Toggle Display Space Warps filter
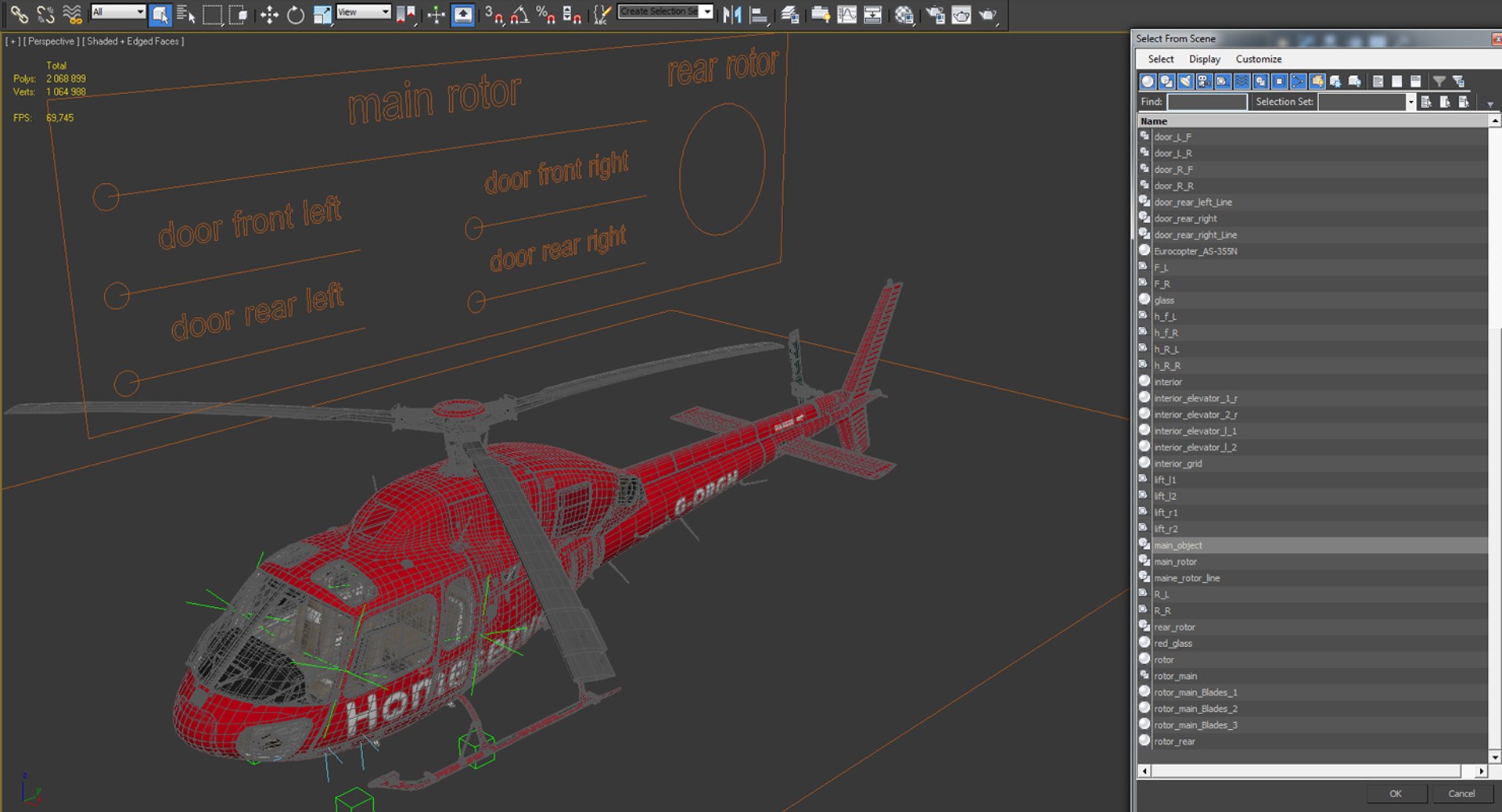Image resolution: width=1502 pixels, height=812 pixels. click(1241, 81)
